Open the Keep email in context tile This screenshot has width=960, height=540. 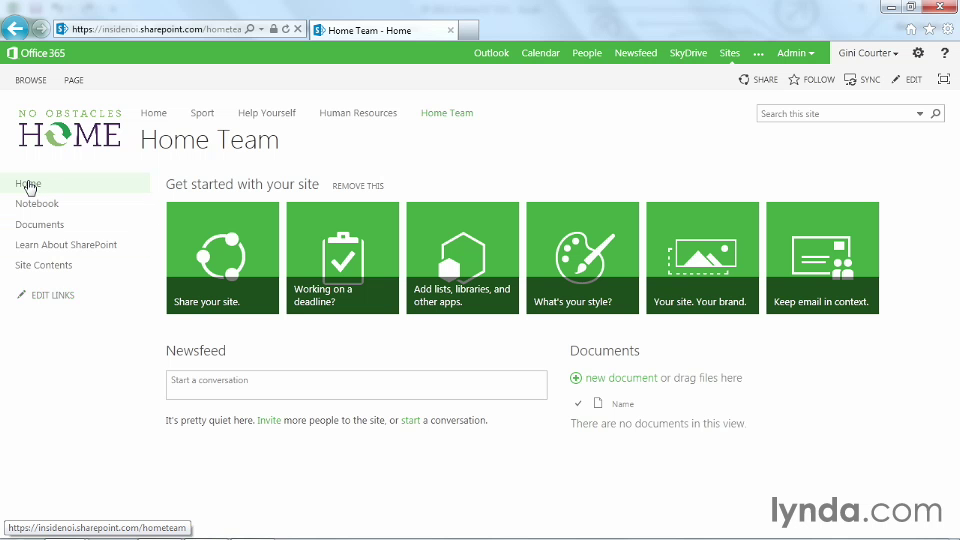click(x=823, y=258)
